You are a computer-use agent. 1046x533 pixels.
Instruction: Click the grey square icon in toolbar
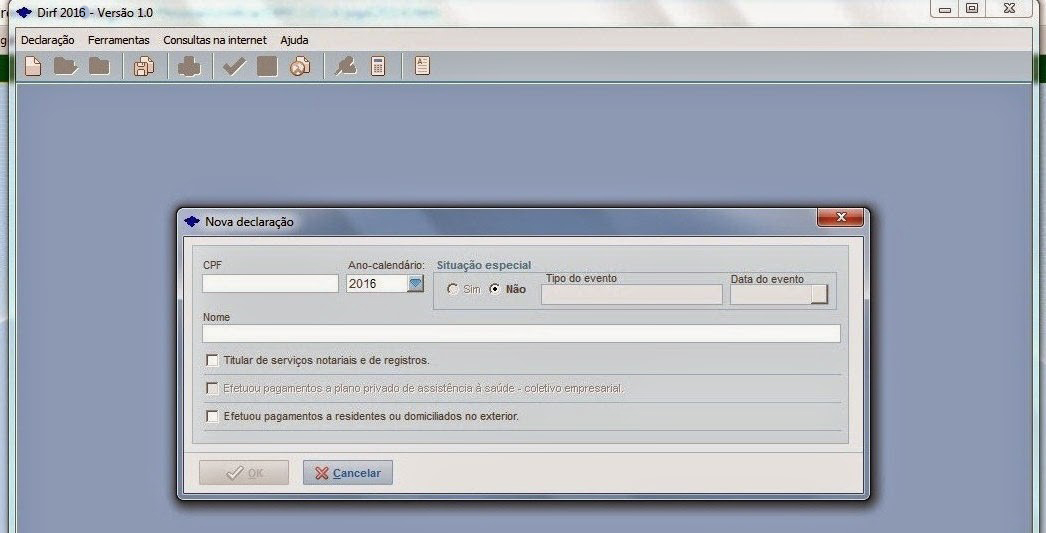[x=268, y=66]
